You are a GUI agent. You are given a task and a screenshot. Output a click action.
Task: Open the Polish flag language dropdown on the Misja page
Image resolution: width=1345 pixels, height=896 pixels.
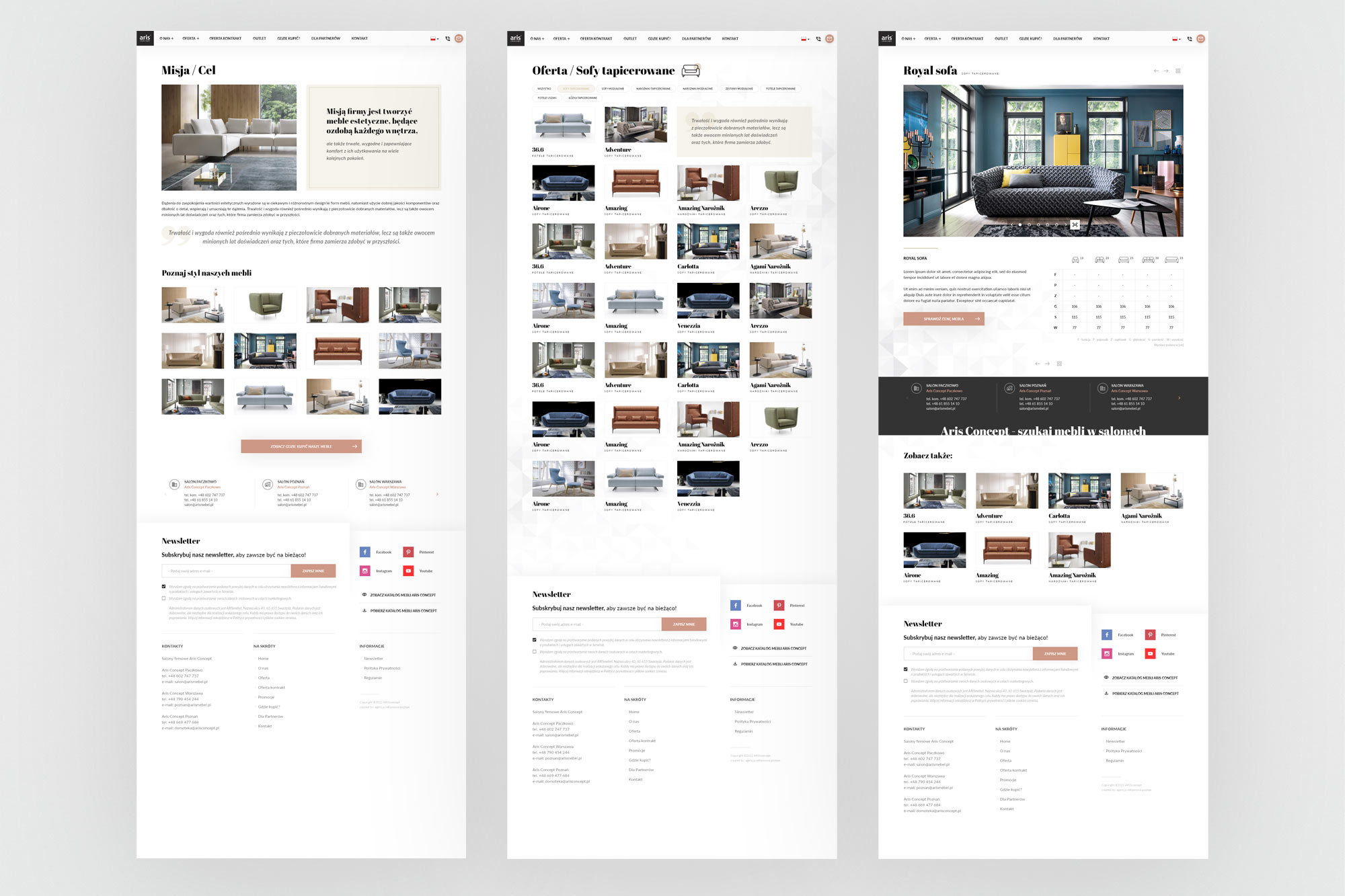pos(434,39)
